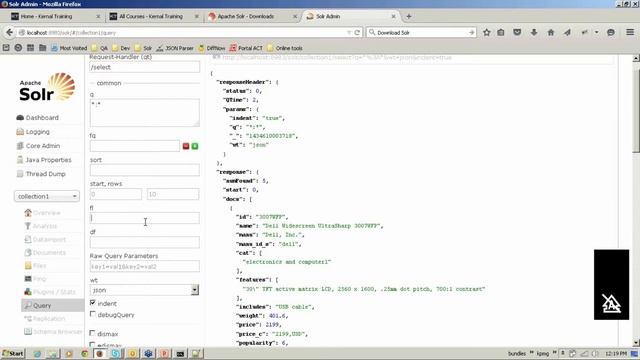
Task: Expand the collection1 core selector
Action: [x=47, y=196]
